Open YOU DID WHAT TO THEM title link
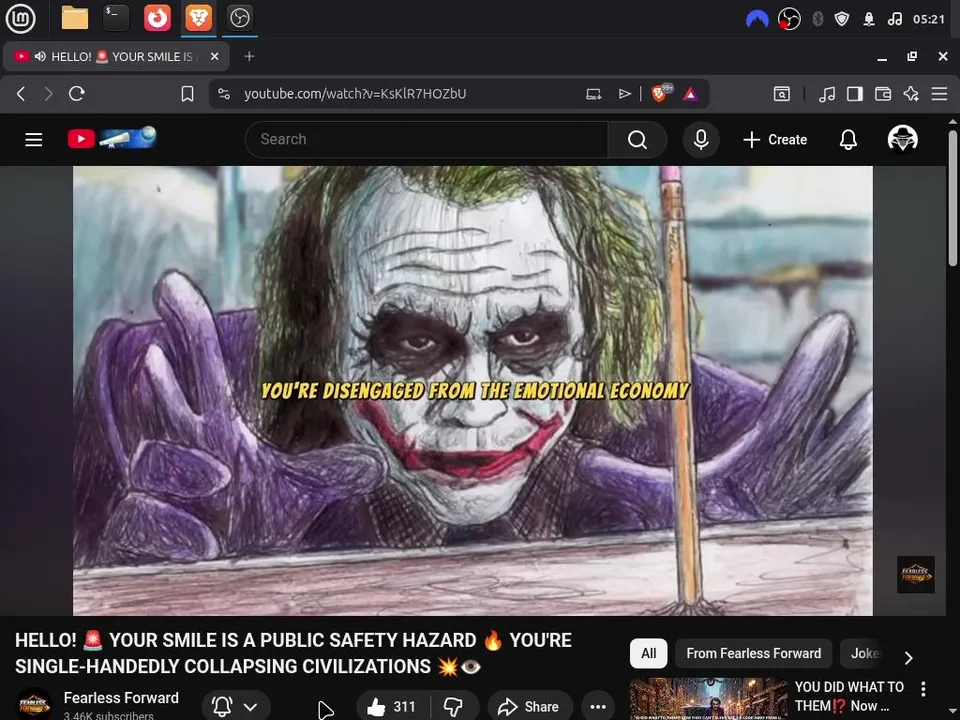Image resolution: width=960 pixels, height=720 pixels. pyautogui.click(x=849, y=696)
